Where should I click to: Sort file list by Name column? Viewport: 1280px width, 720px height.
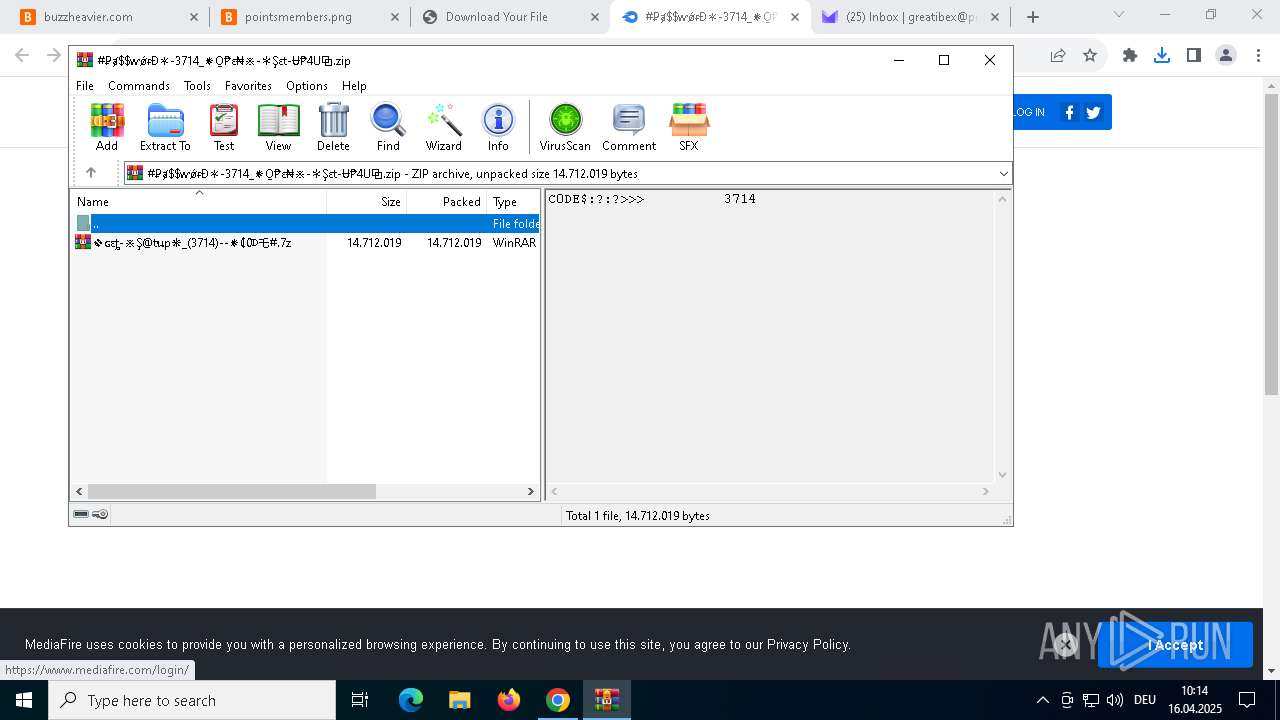click(x=198, y=201)
